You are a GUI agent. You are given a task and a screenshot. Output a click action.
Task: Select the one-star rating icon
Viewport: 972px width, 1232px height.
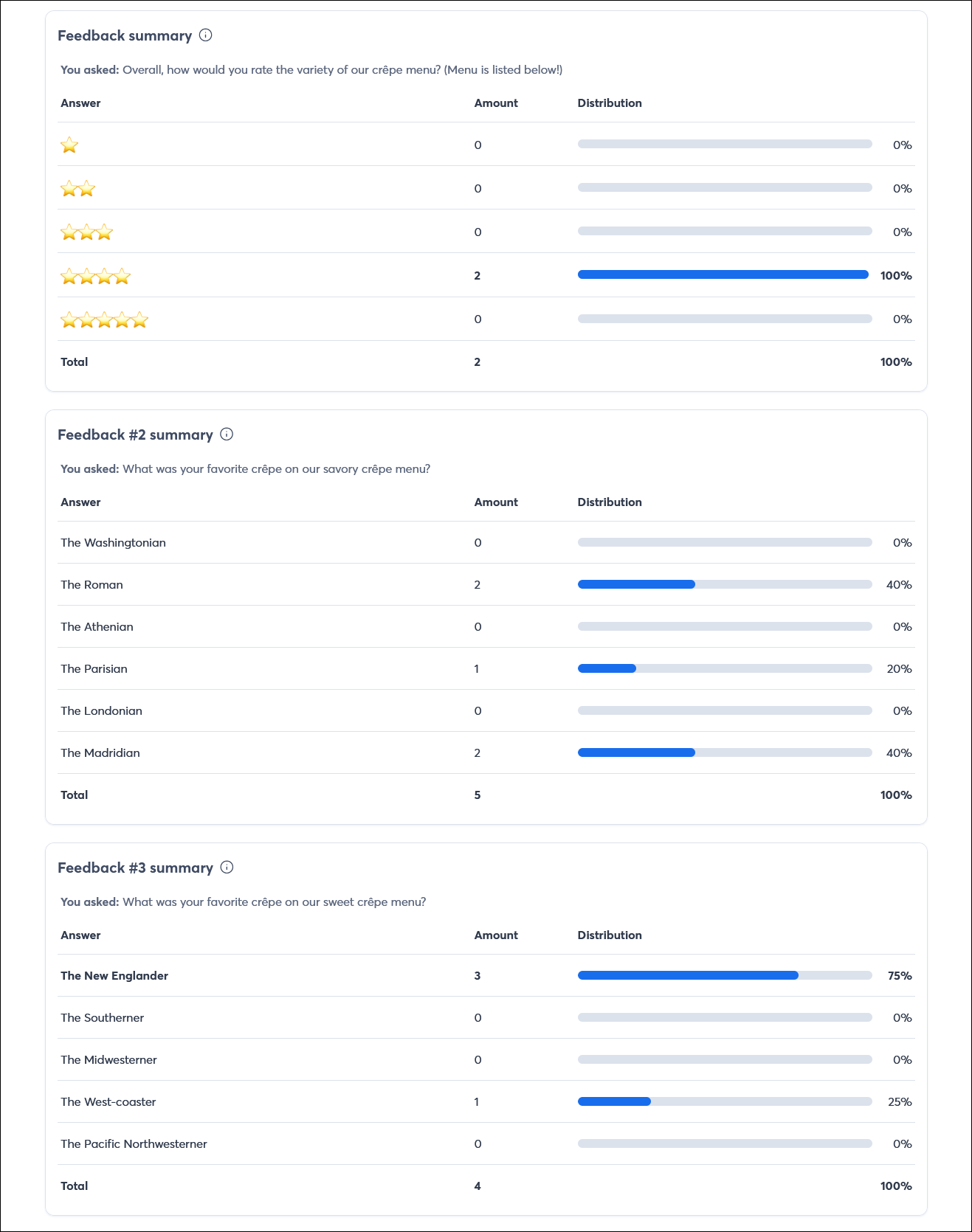coord(69,145)
